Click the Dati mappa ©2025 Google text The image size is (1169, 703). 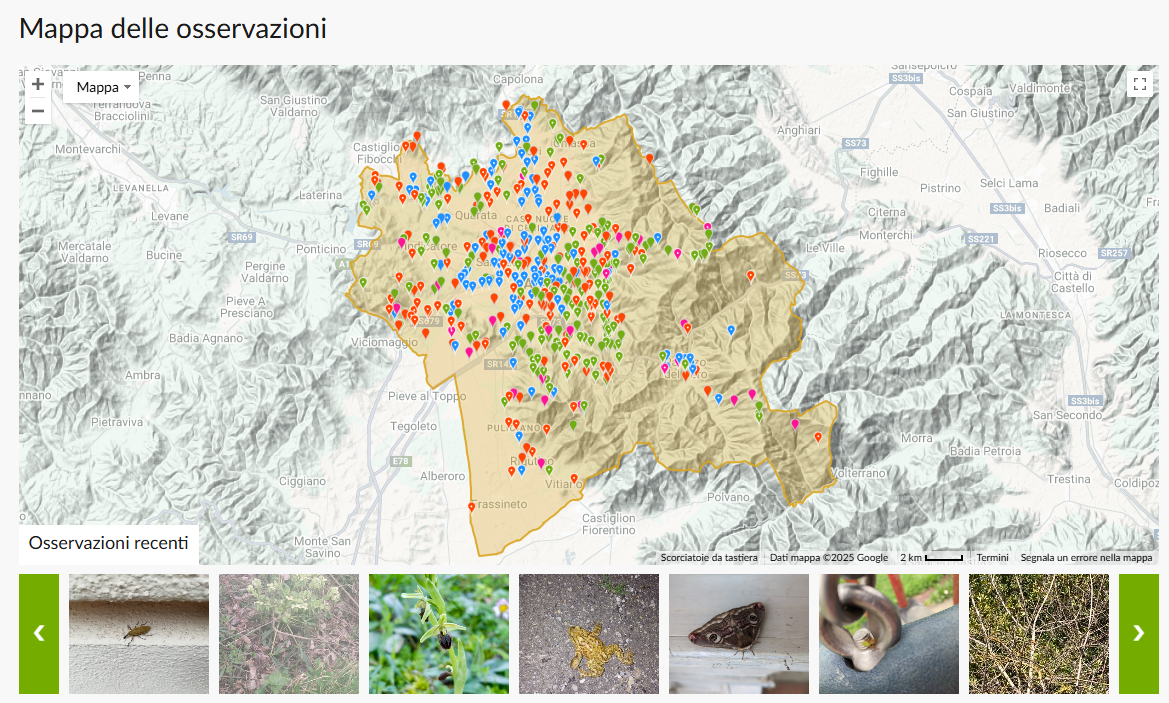tap(829, 558)
